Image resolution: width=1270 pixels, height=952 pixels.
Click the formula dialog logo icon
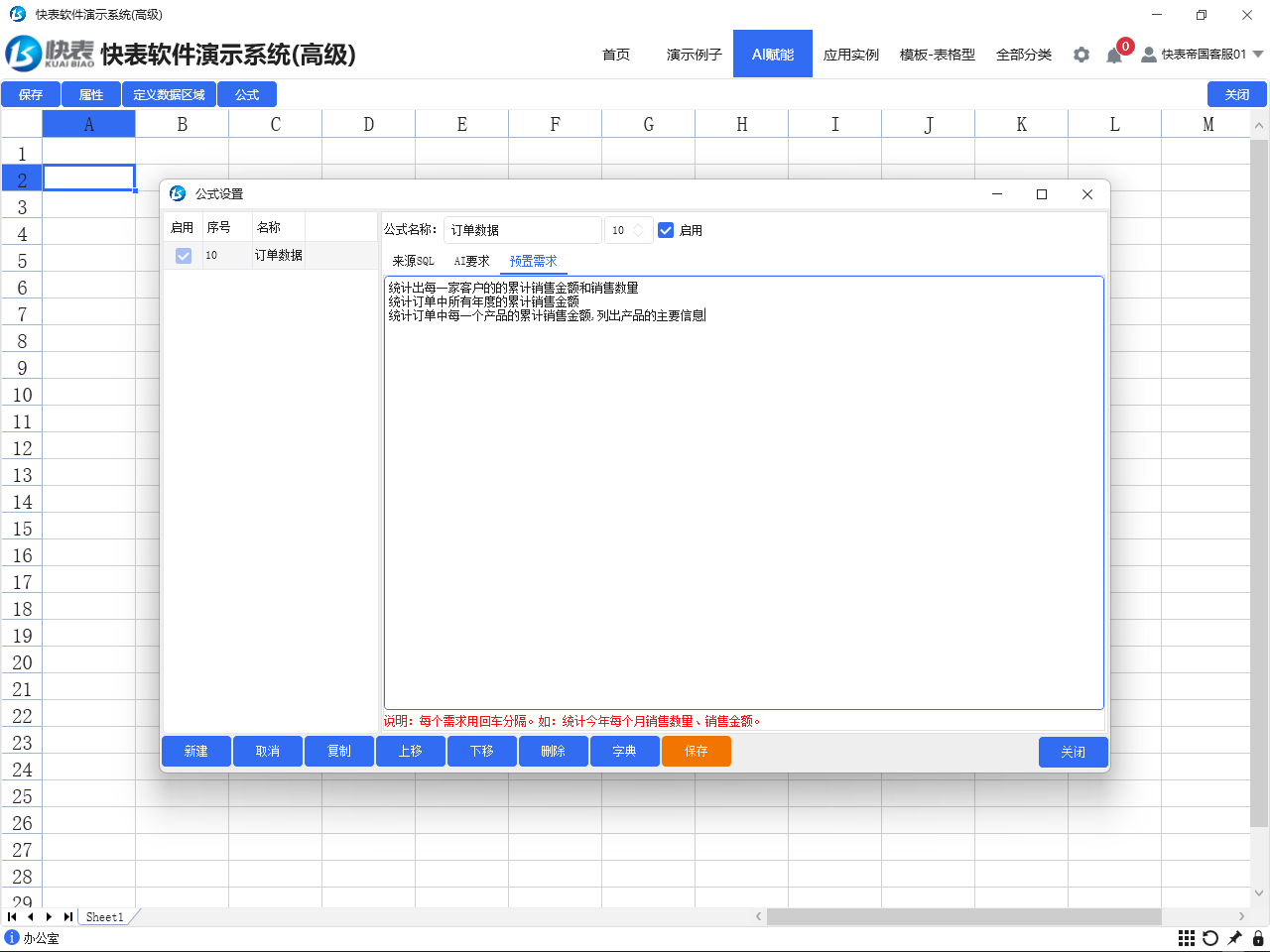click(178, 193)
